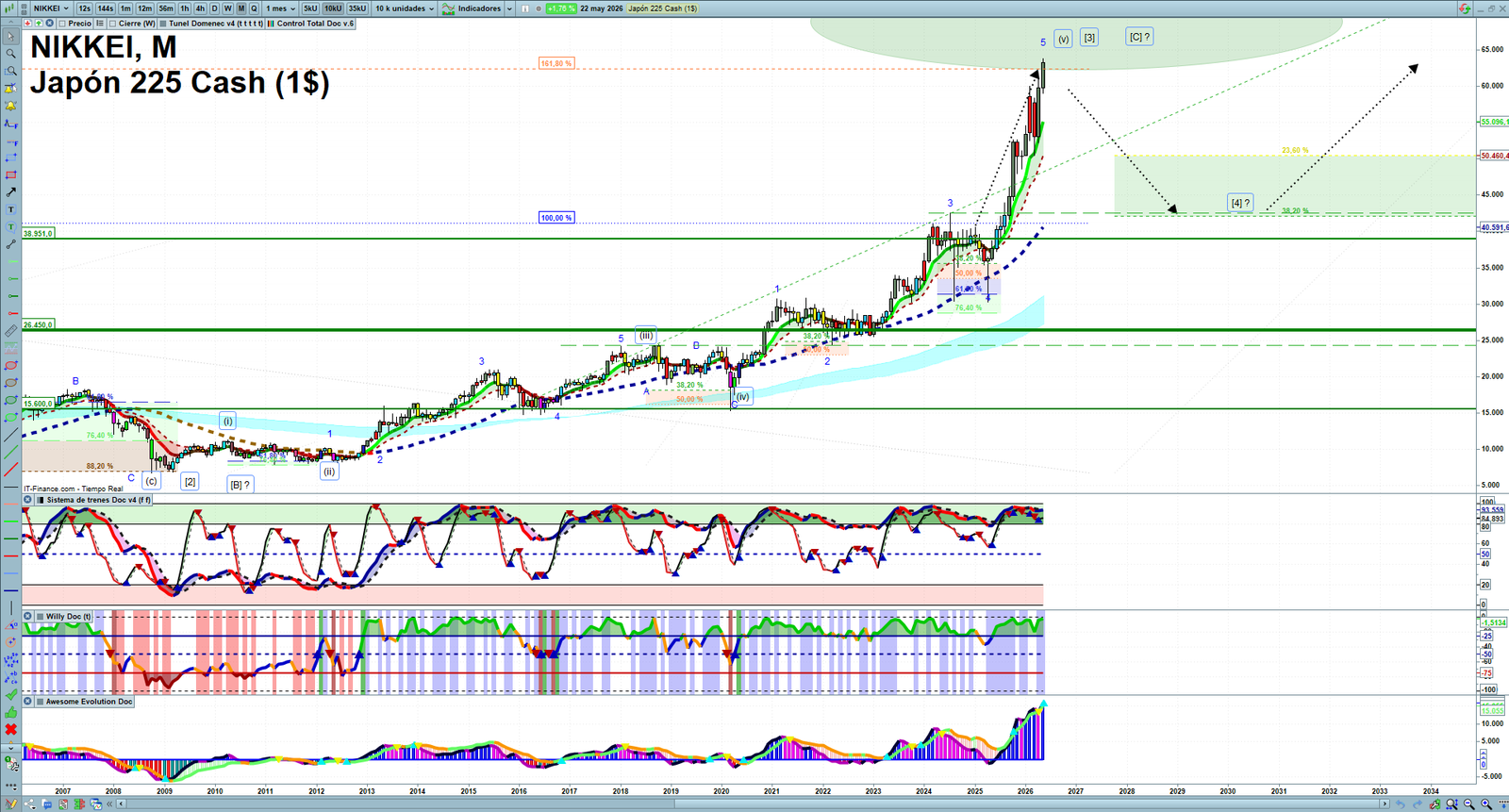Select the ruler measurement tool
The width and height of the screenshot is (1509, 812).
tap(11, 331)
